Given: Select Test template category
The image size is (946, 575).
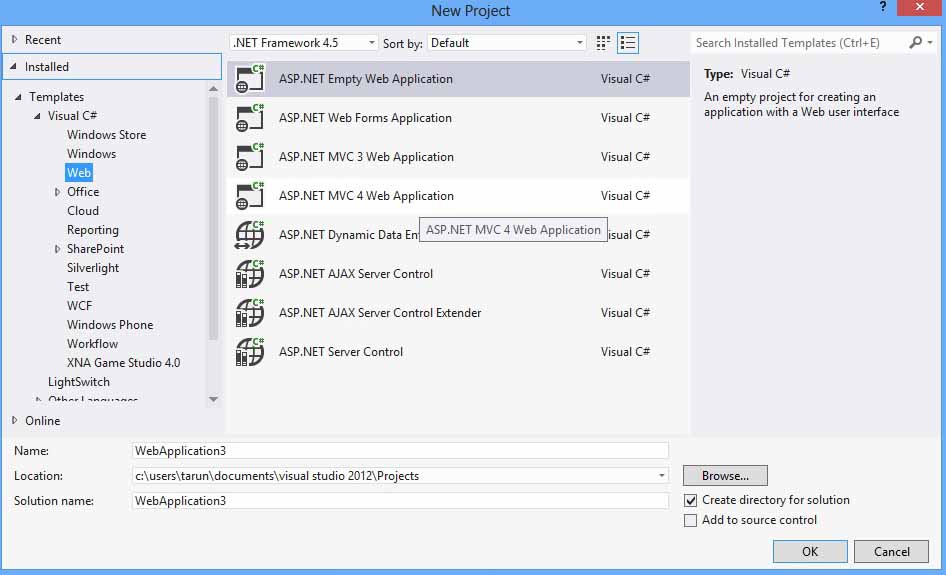Looking at the screenshot, I should pos(78,287).
